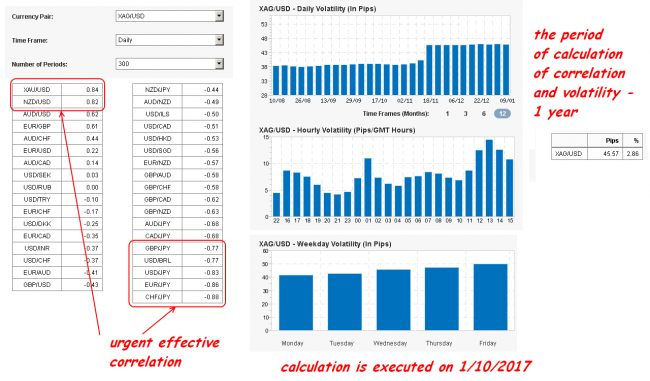650x381 pixels.
Task: Open the Number of Periods dropdown arrow
Action: click(x=219, y=64)
